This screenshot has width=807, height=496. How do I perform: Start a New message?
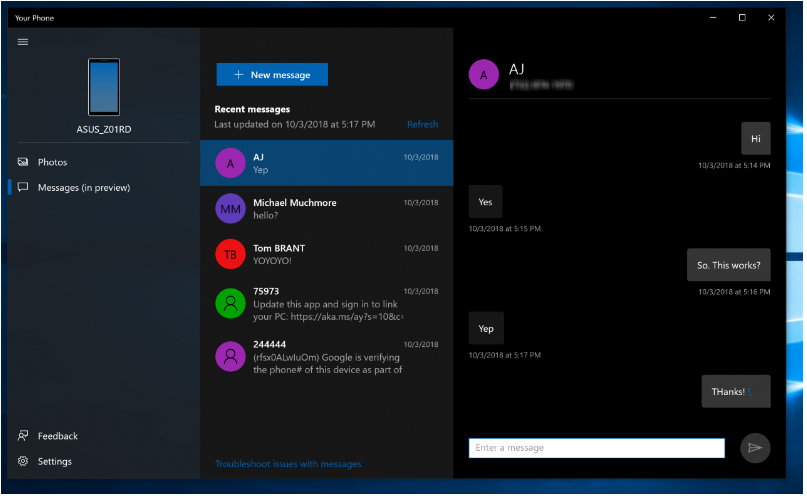tap(272, 75)
